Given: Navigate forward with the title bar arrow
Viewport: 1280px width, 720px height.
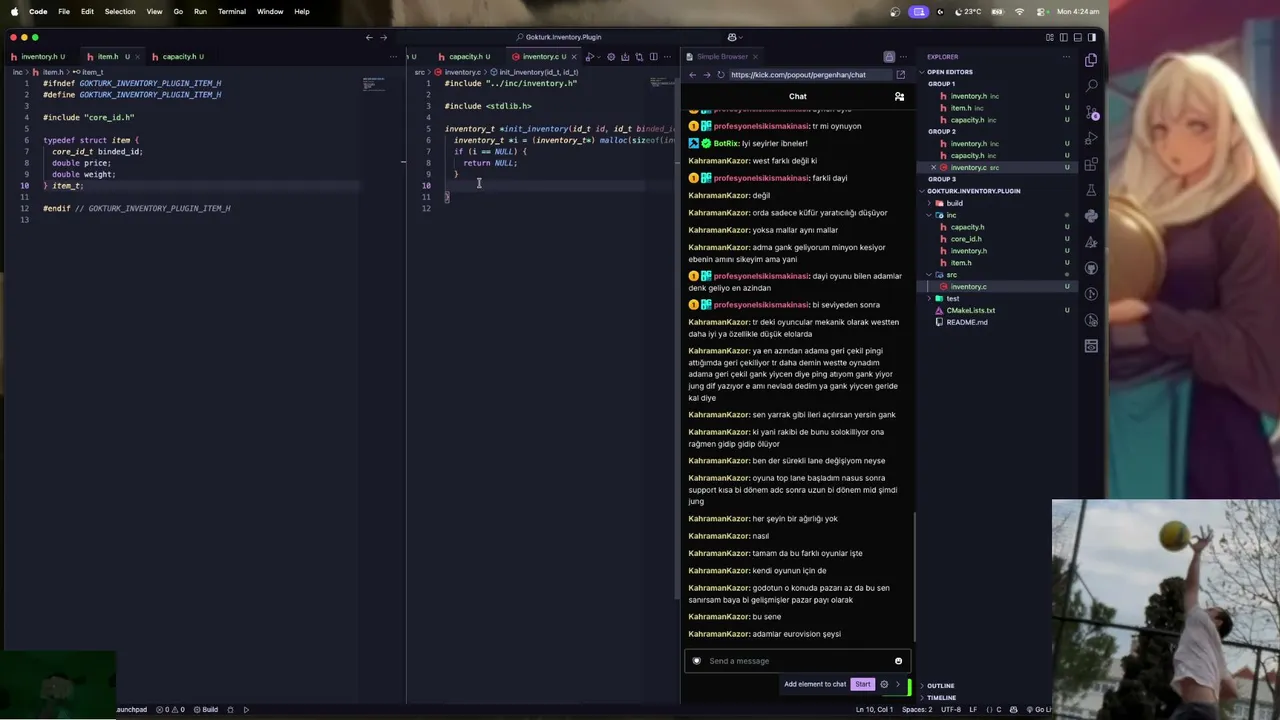Looking at the screenshot, I should (383, 37).
